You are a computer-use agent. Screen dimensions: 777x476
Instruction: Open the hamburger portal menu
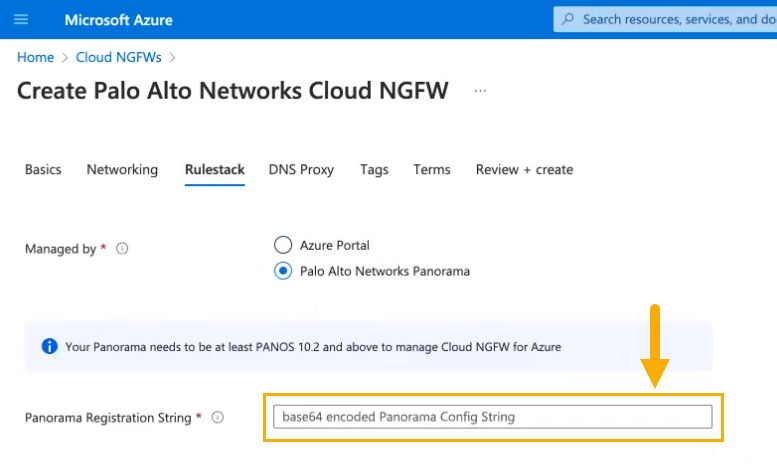click(21, 19)
